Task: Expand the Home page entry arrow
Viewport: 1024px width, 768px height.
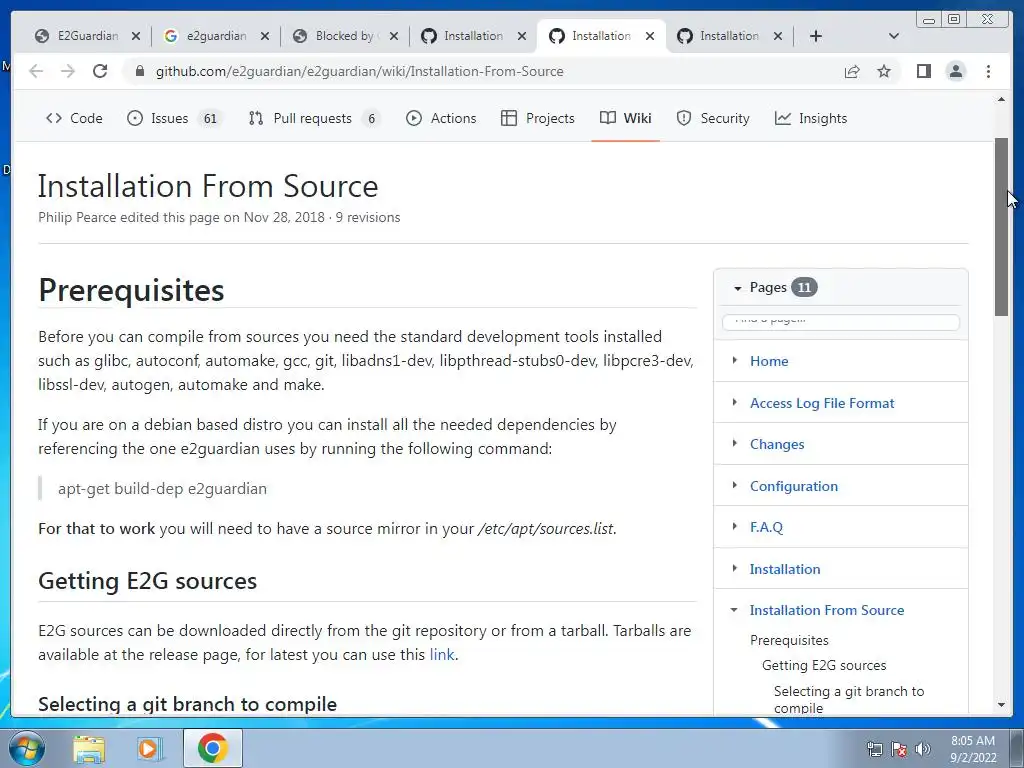Action: tap(735, 360)
